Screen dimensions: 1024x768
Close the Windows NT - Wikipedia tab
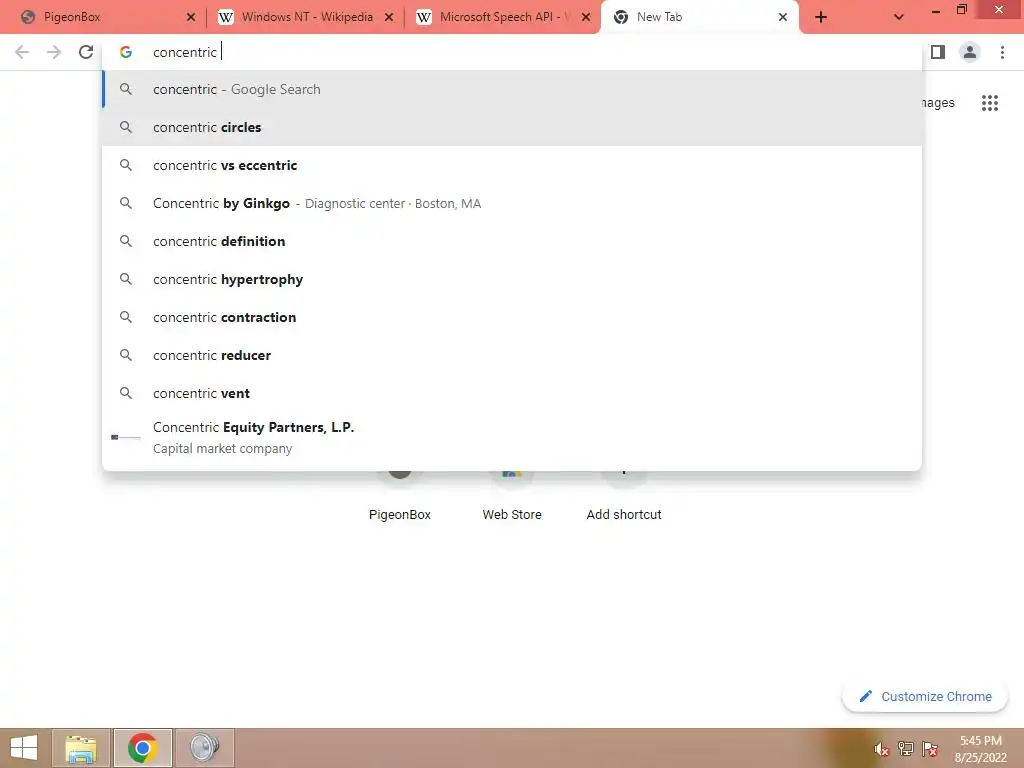point(389,17)
